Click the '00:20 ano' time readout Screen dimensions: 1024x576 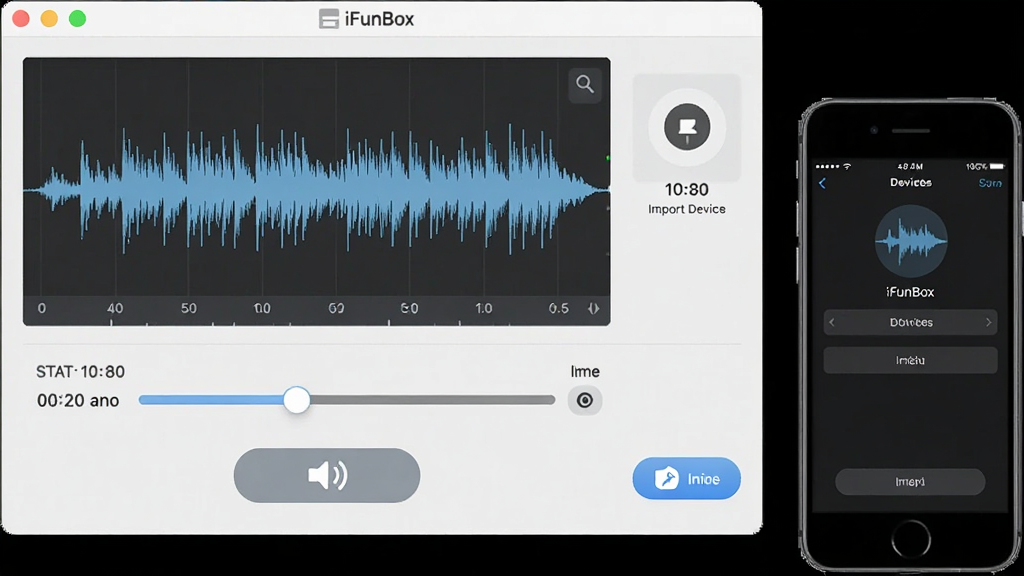click(x=78, y=400)
